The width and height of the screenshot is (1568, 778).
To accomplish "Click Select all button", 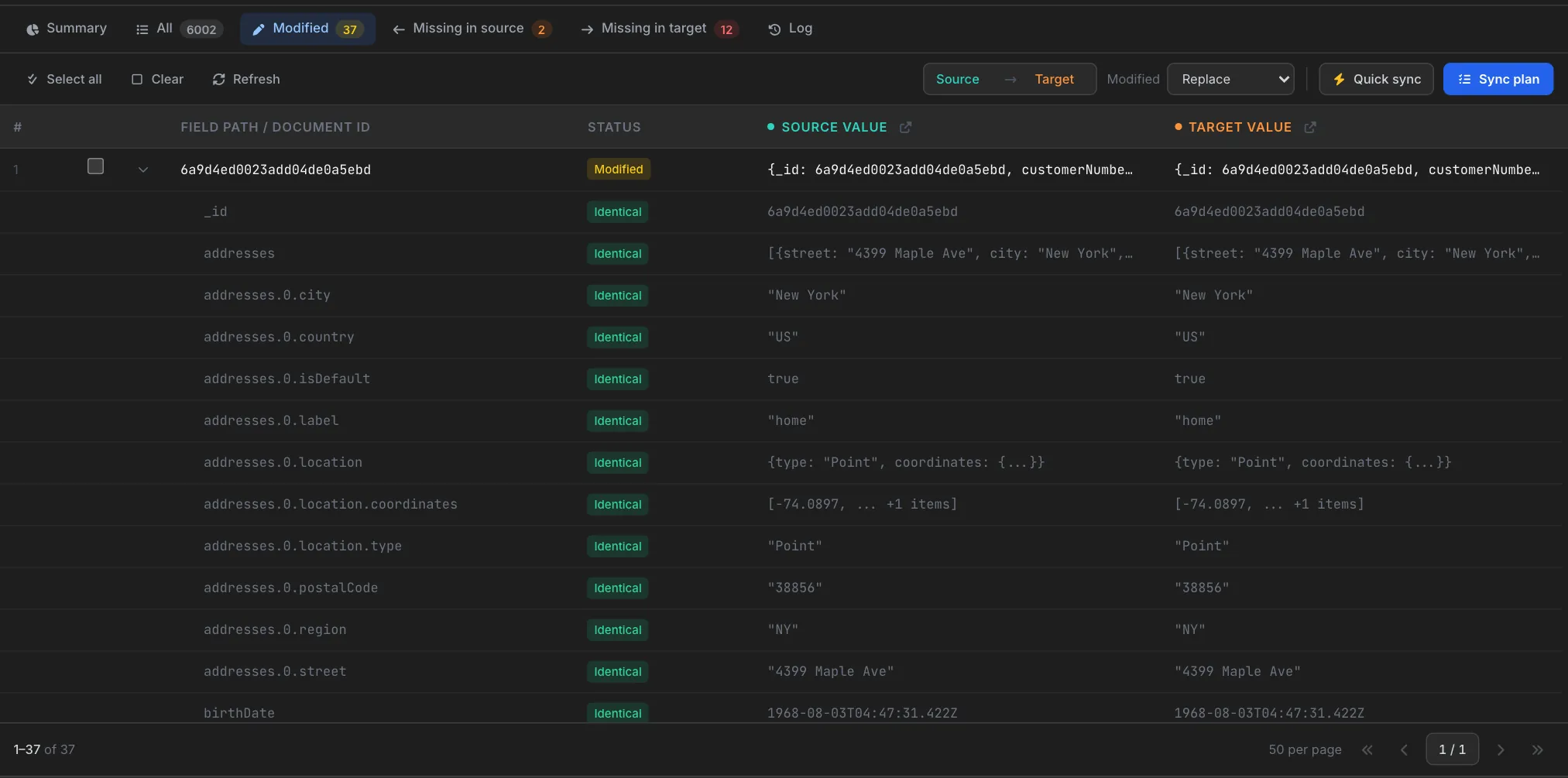I will [x=64, y=79].
